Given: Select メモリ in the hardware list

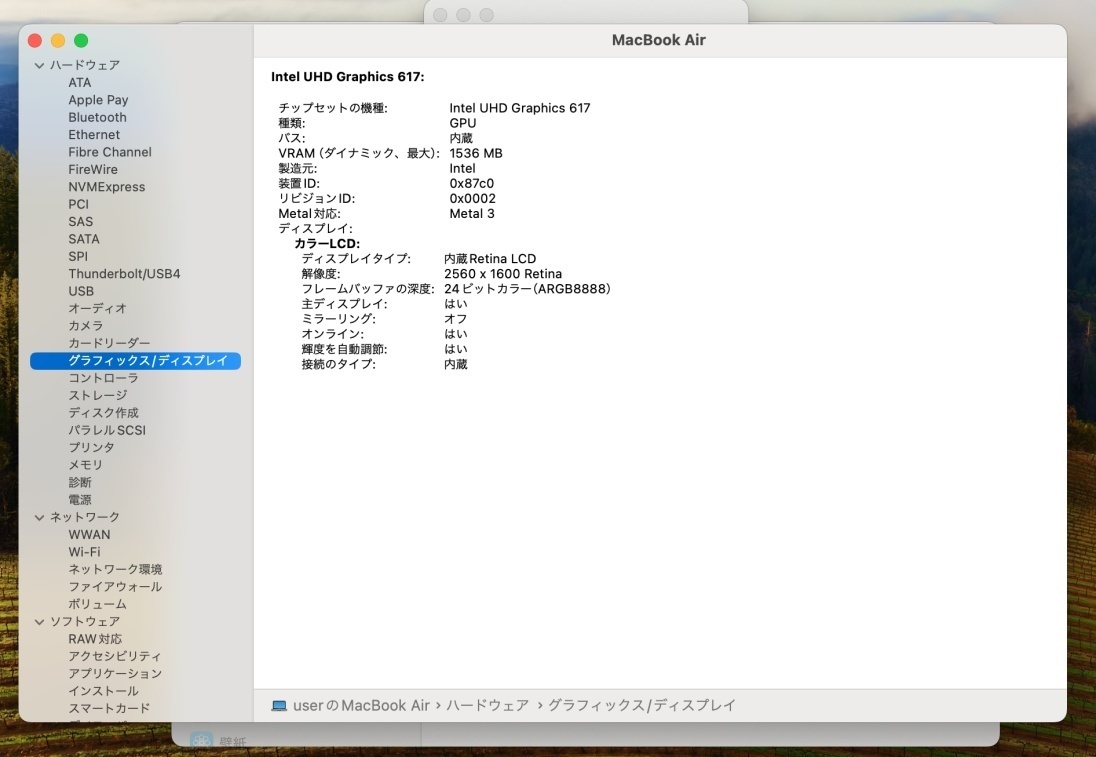Looking at the screenshot, I should [x=86, y=465].
